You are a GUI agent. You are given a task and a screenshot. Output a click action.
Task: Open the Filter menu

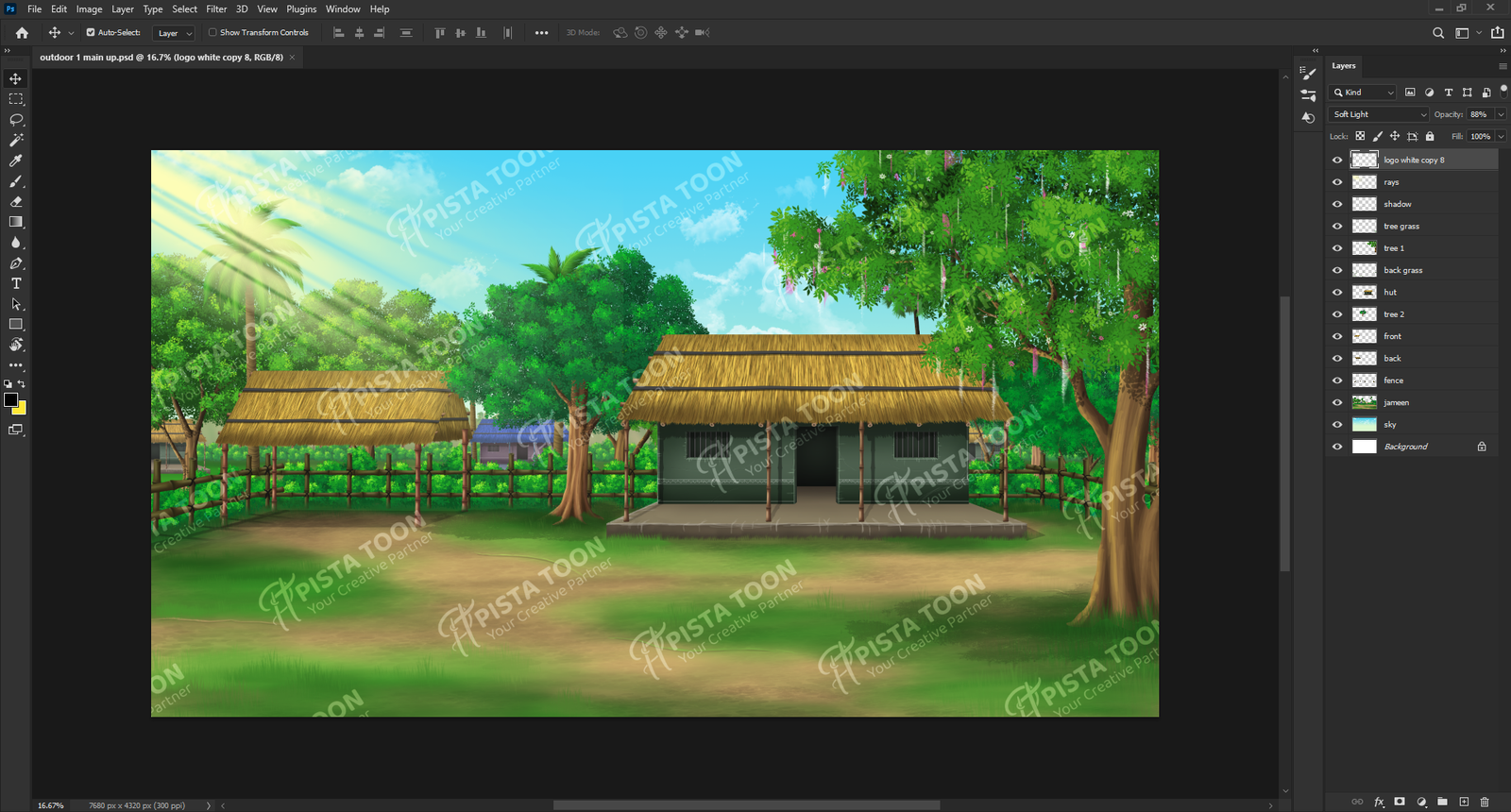pos(216,9)
